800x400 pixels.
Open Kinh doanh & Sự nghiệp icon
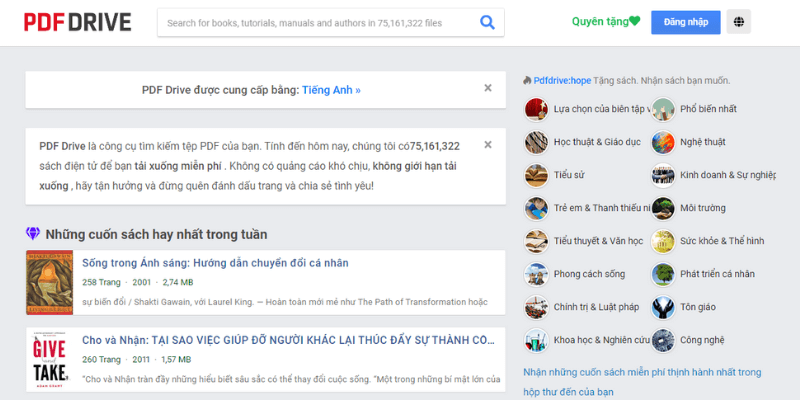click(663, 175)
